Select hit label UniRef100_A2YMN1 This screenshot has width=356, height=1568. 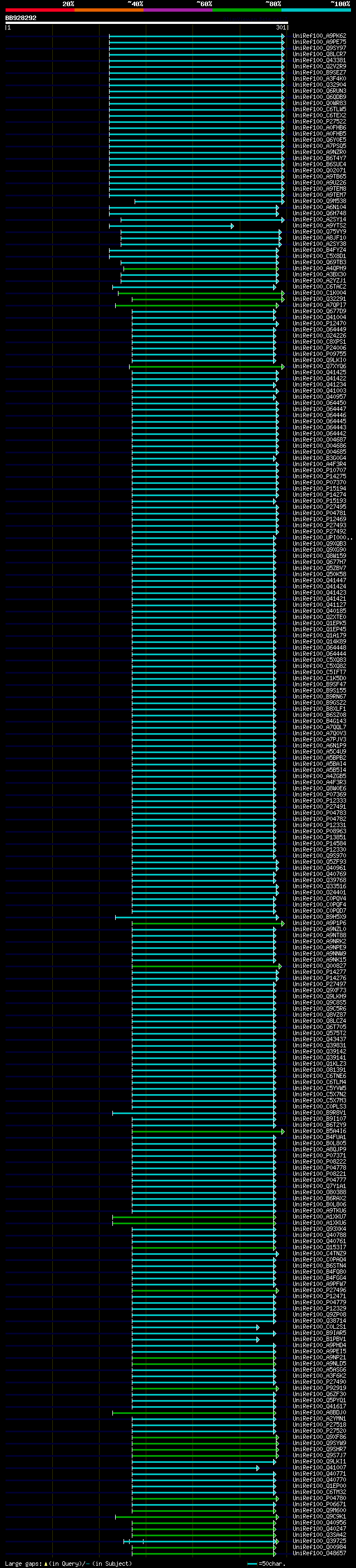pyautogui.click(x=319, y=1418)
